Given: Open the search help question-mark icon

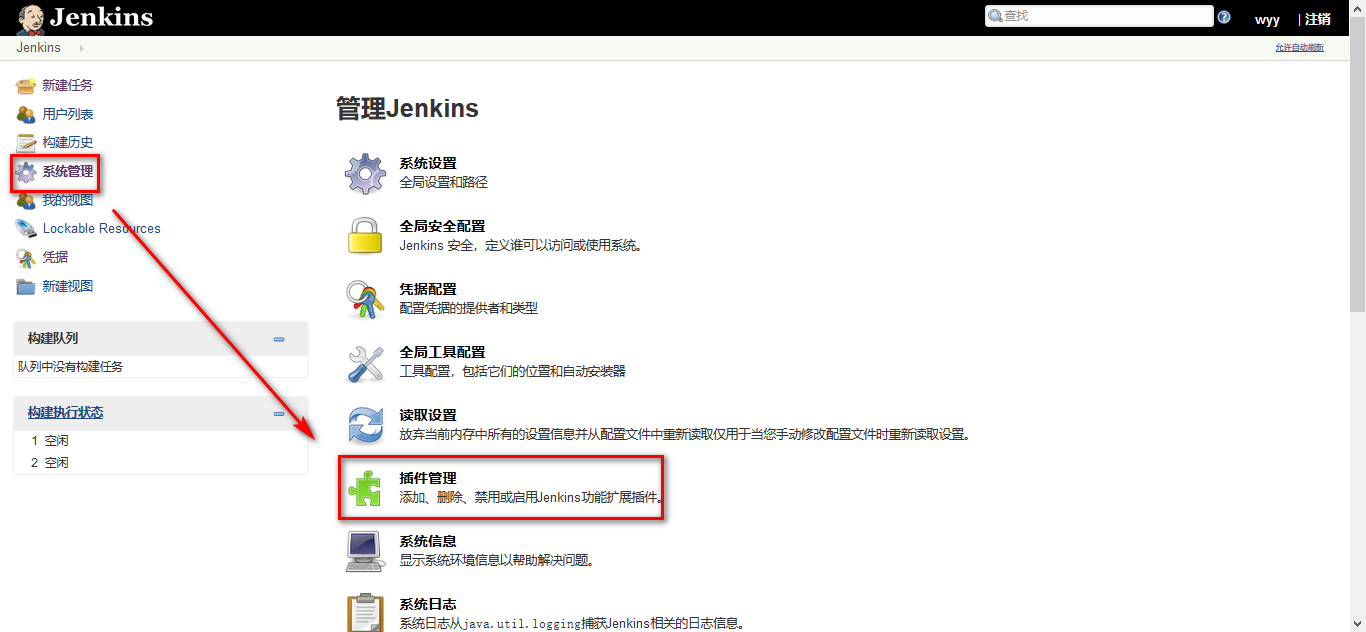Looking at the screenshot, I should pos(1224,17).
